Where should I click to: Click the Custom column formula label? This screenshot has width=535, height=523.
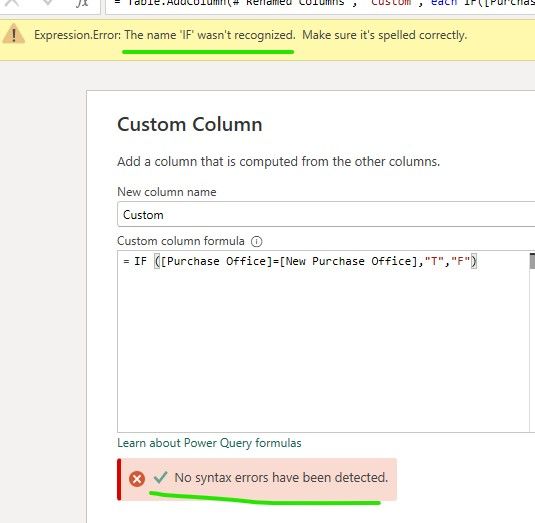pos(181,241)
